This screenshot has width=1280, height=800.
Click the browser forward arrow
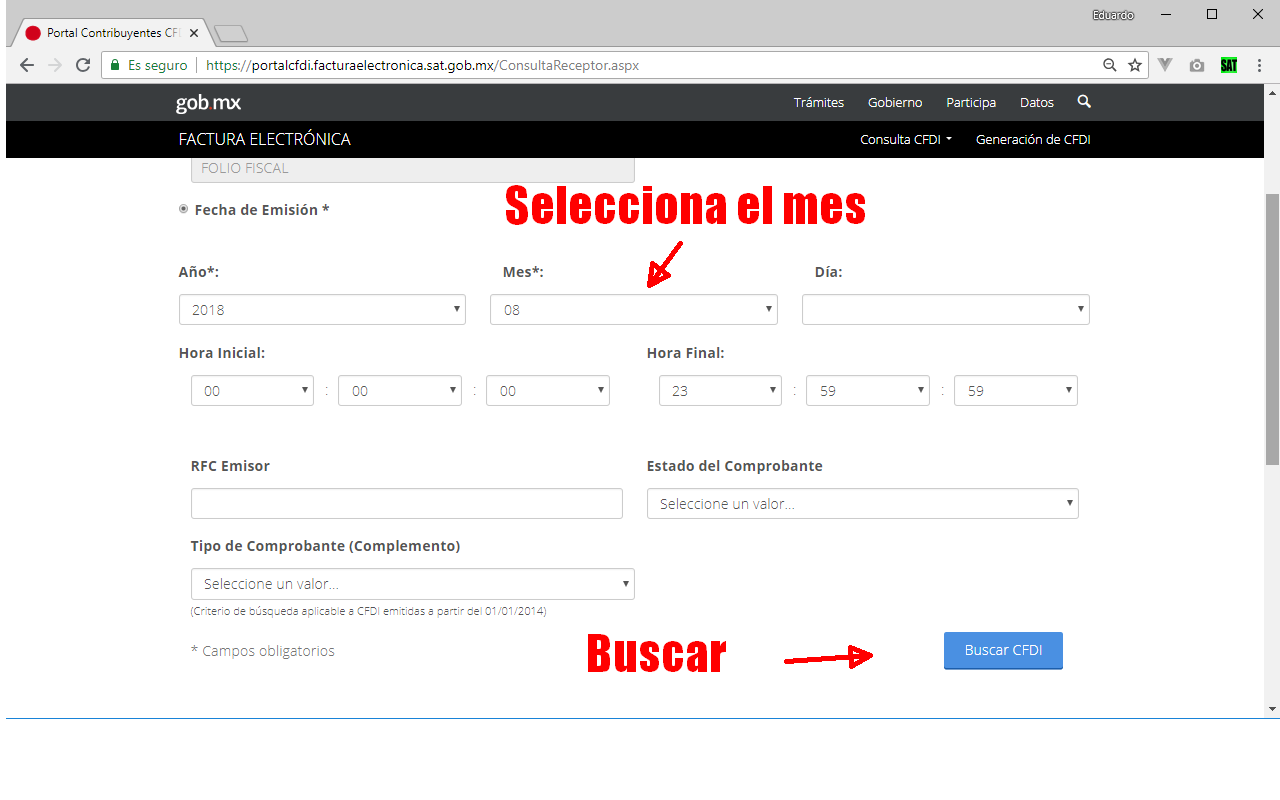pyautogui.click(x=55, y=65)
